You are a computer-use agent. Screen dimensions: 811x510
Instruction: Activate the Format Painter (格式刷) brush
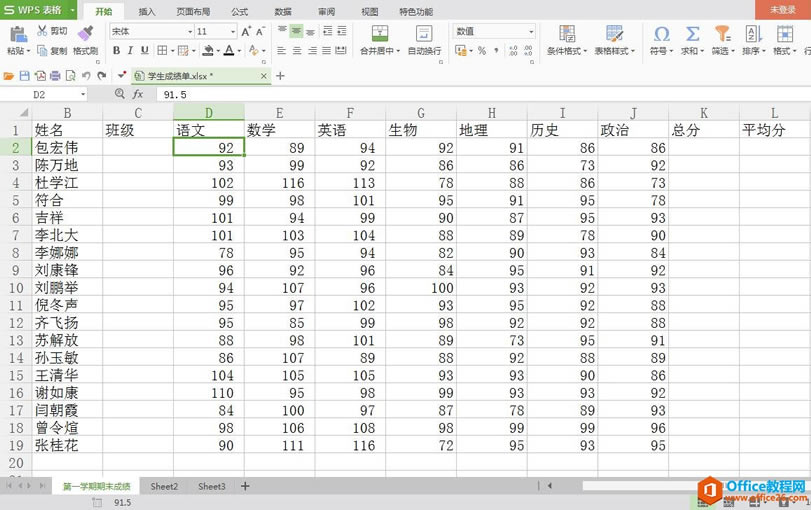[x=85, y=34]
